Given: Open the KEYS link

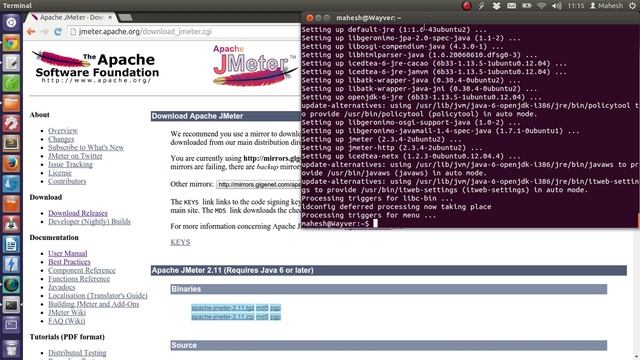Looking at the screenshot, I should (x=180, y=242).
